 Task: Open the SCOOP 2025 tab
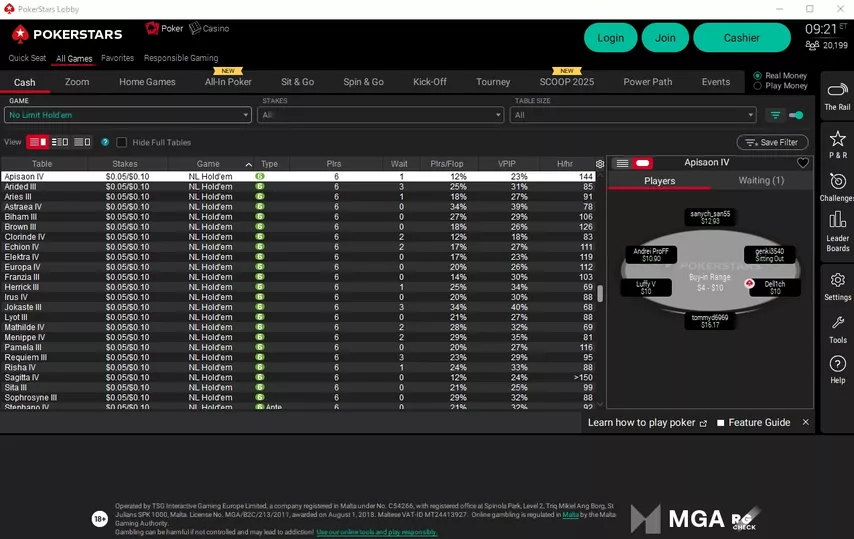(x=566, y=82)
